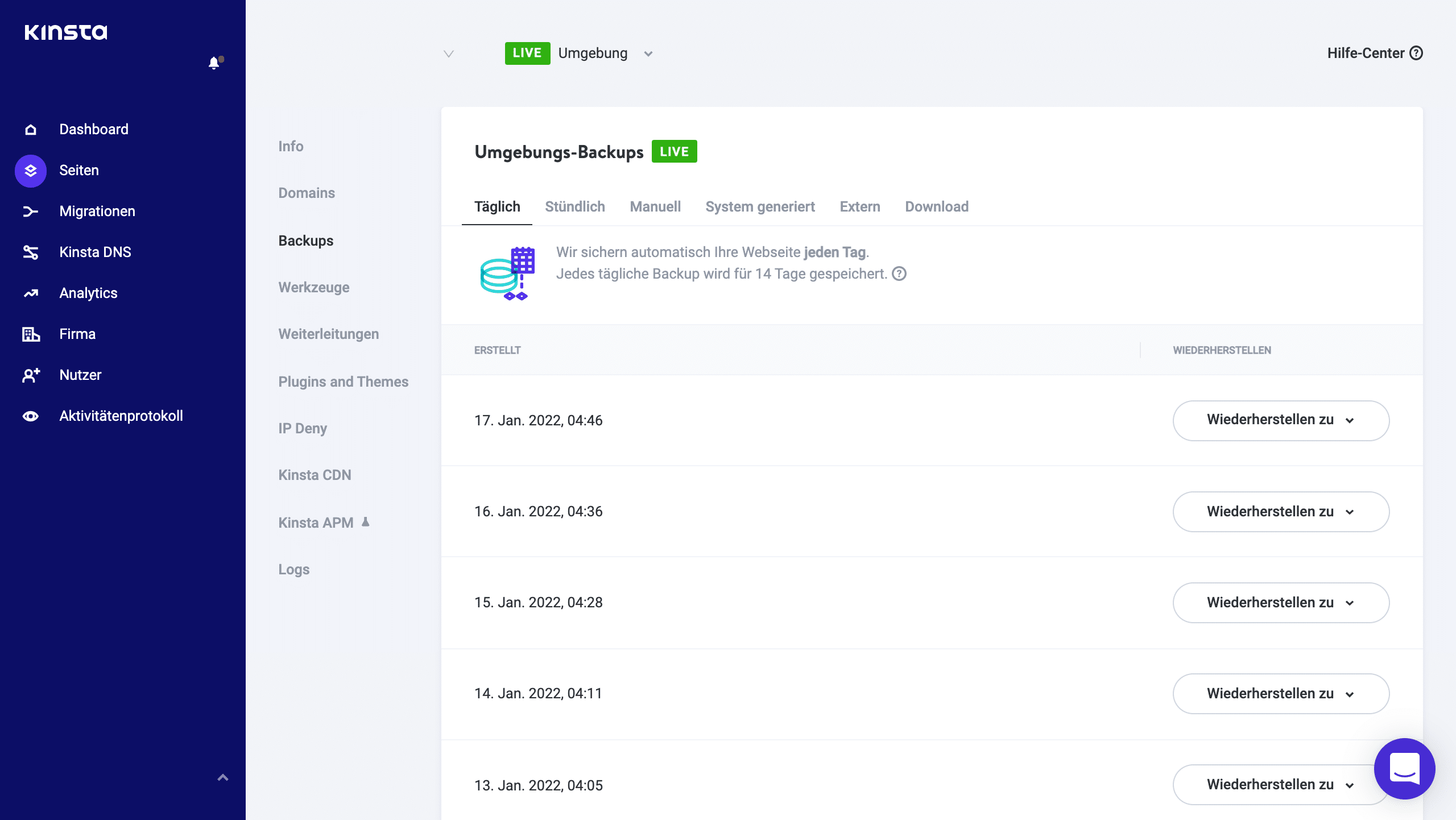Open the Intercom chat widget

click(1404, 769)
